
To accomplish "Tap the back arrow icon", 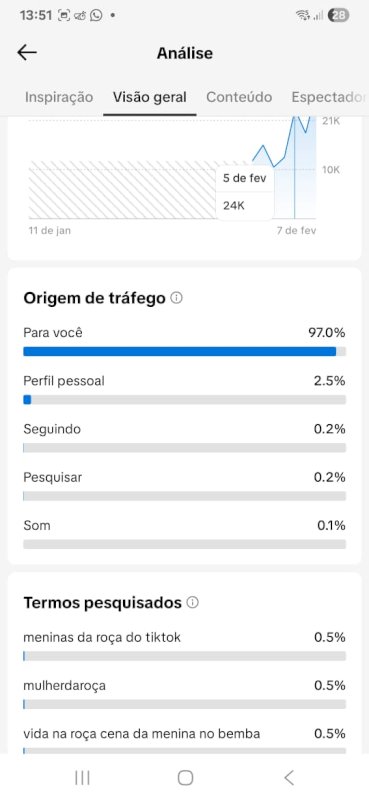I will [x=27, y=53].
